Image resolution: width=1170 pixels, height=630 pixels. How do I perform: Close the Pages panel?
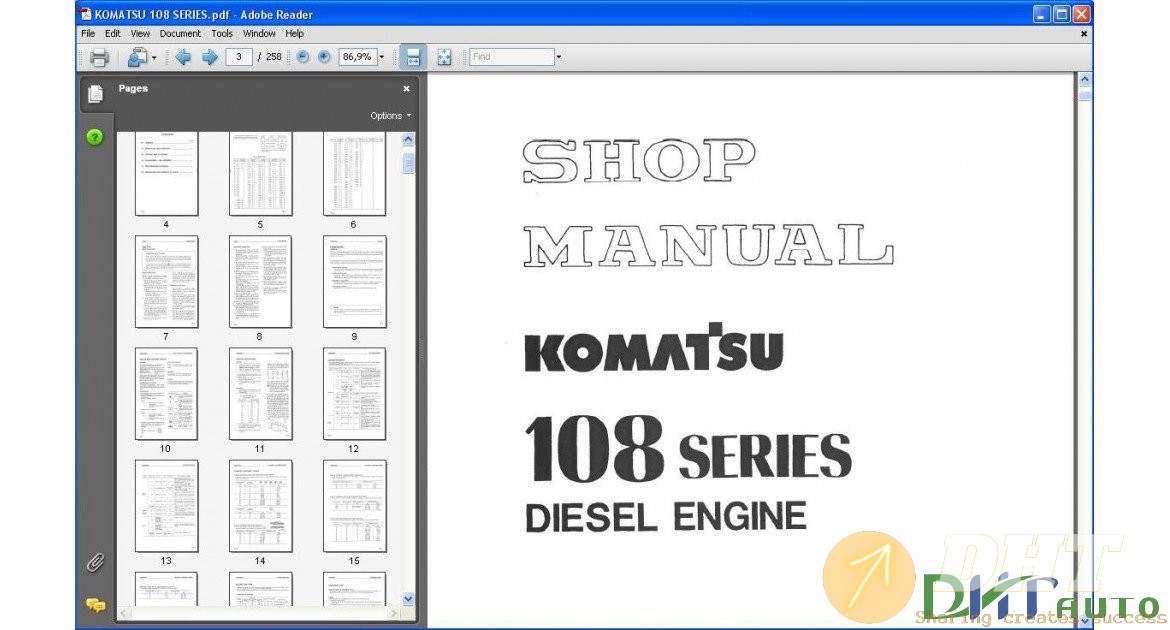(407, 89)
